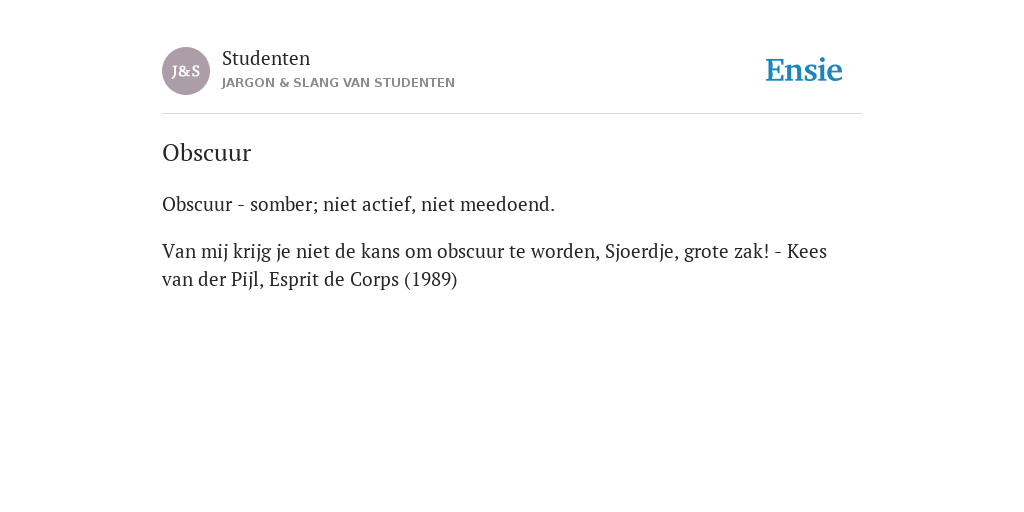Click the Obscuur heading title
The height and width of the screenshot is (512, 1024).
coord(206,153)
